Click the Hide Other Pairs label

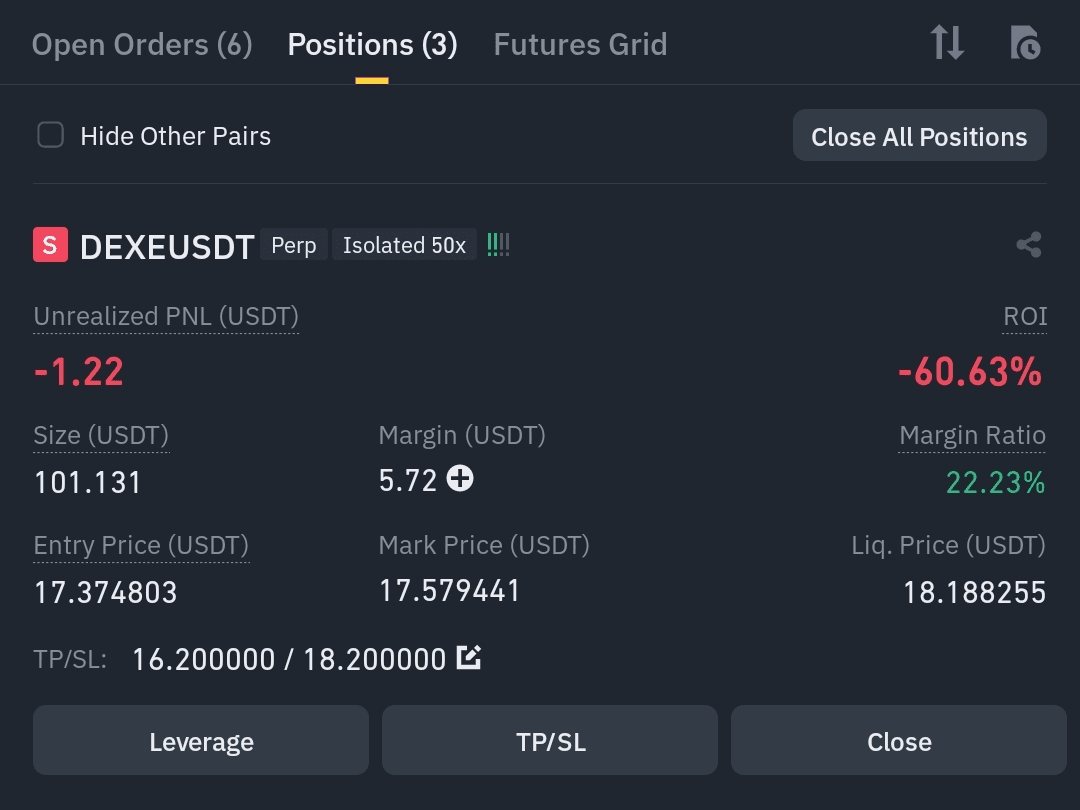tap(176, 136)
